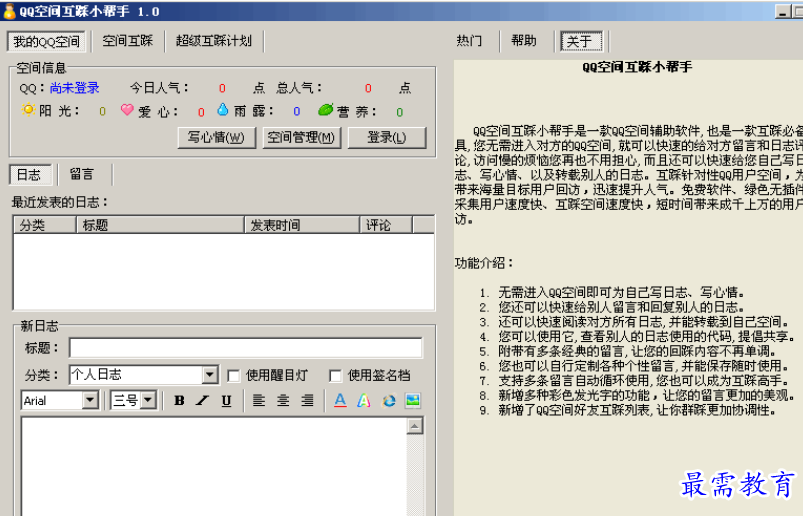Click the 功能介绍 heading text
The height and width of the screenshot is (516, 803).
(x=483, y=263)
